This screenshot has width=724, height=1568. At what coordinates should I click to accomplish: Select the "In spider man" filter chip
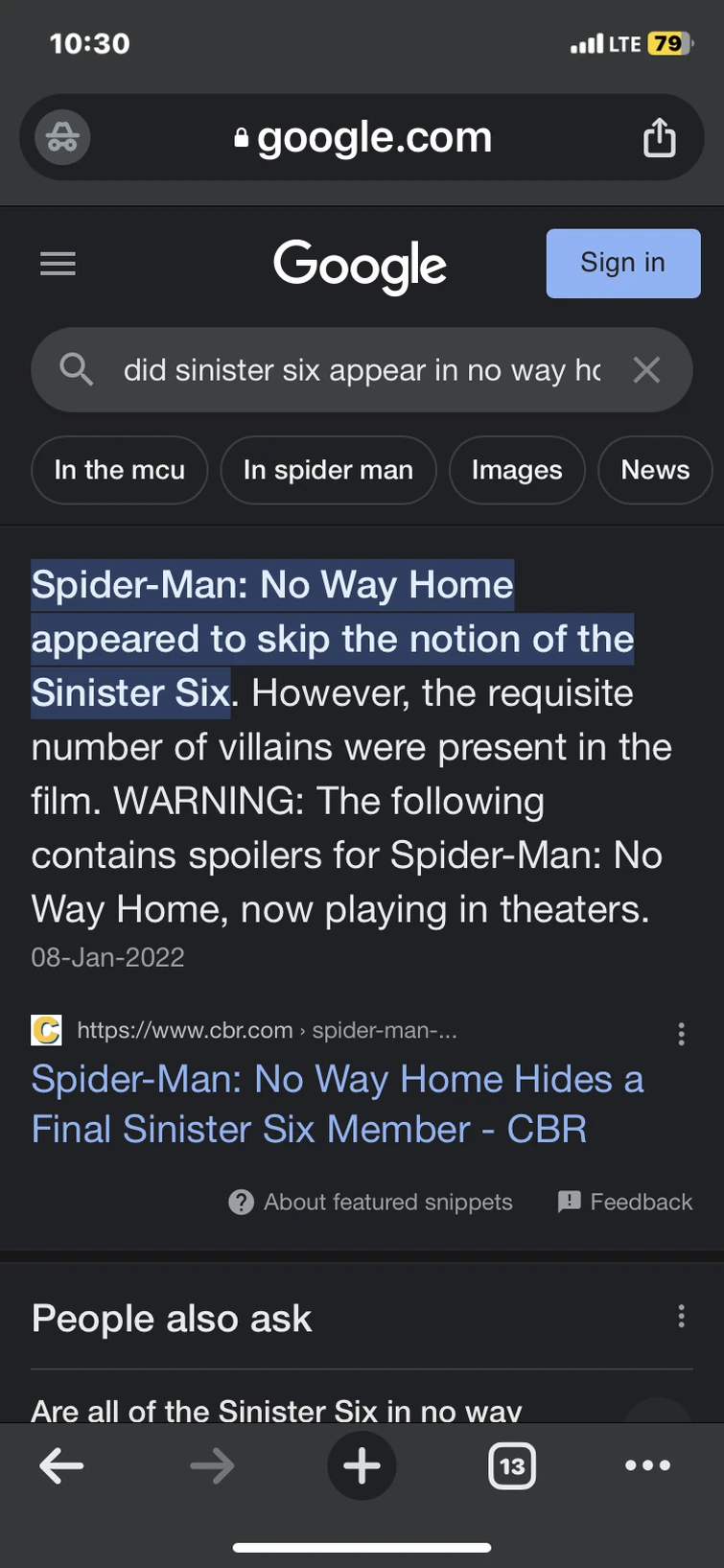tap(328, 470)
